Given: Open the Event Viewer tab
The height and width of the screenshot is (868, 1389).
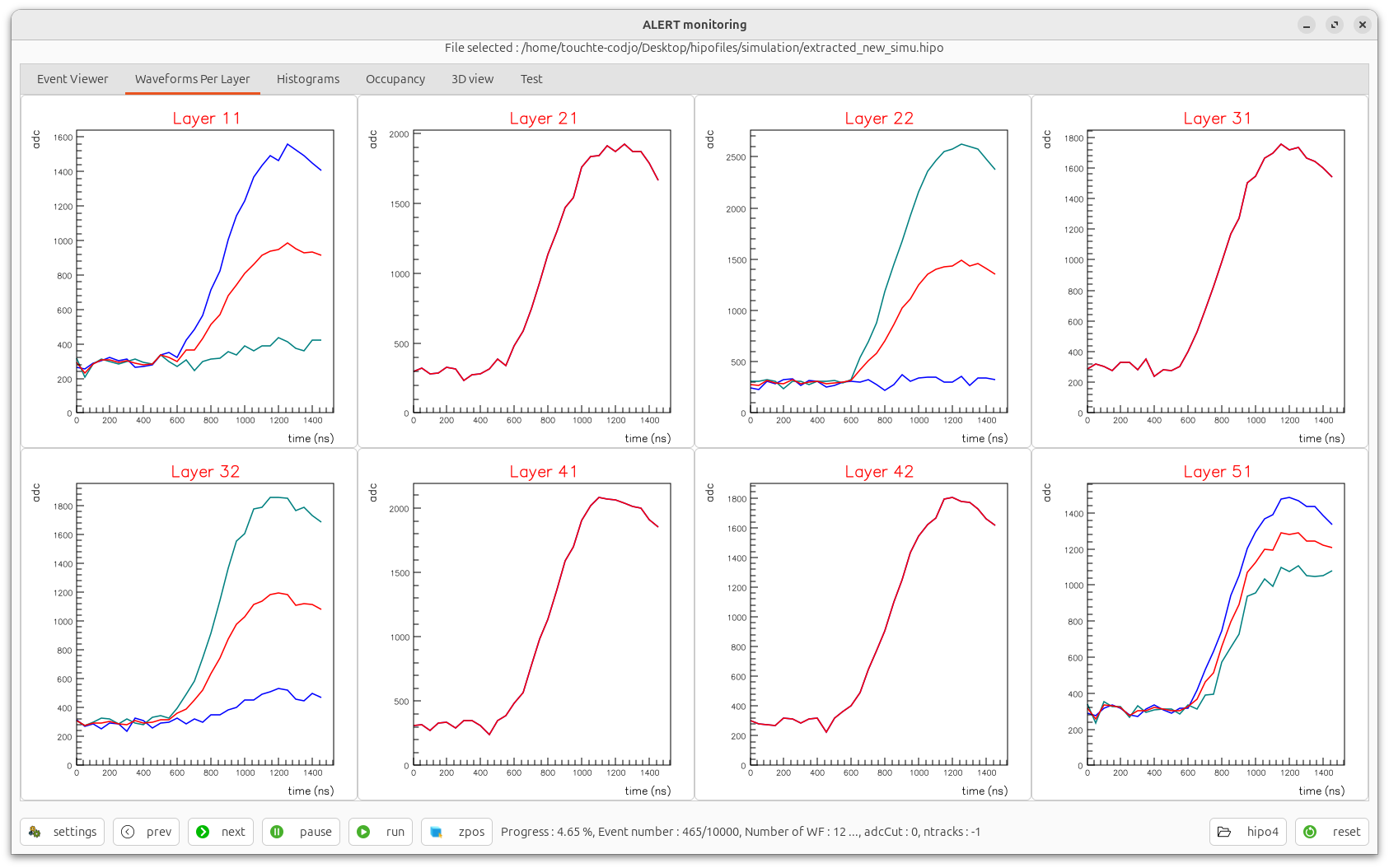Looking at the screenshot, I should tap(72, 79).
